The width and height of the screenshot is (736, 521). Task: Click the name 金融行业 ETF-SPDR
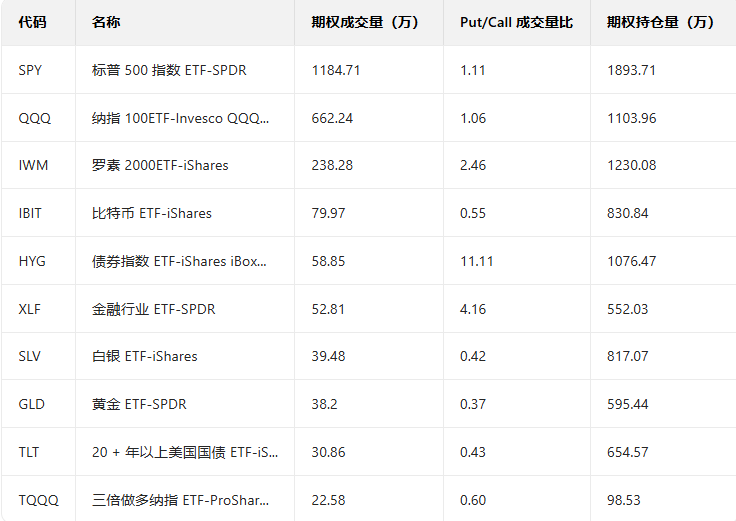pyautogui.click(x=153, y=309)
